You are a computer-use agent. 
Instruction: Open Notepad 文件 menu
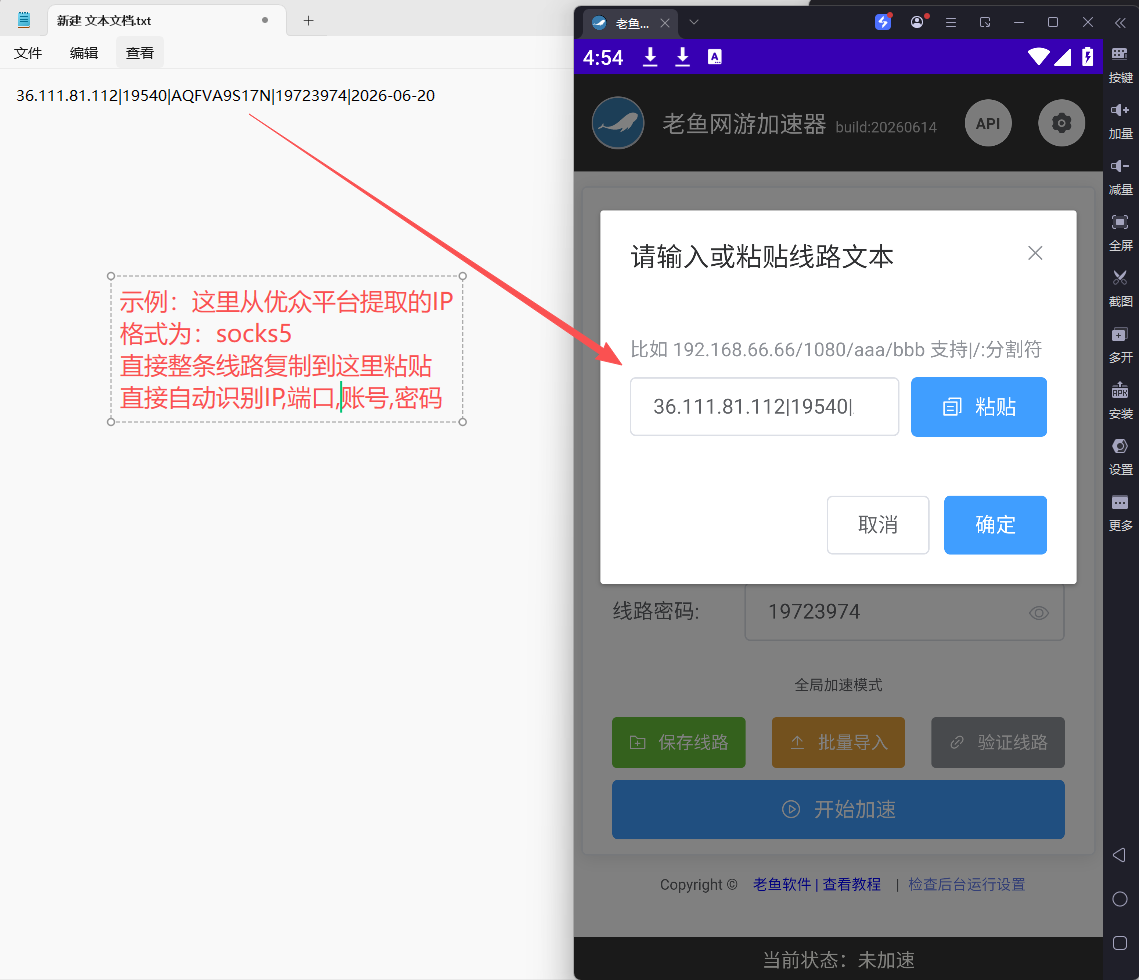pyautogui.click(x=28, y=53)
